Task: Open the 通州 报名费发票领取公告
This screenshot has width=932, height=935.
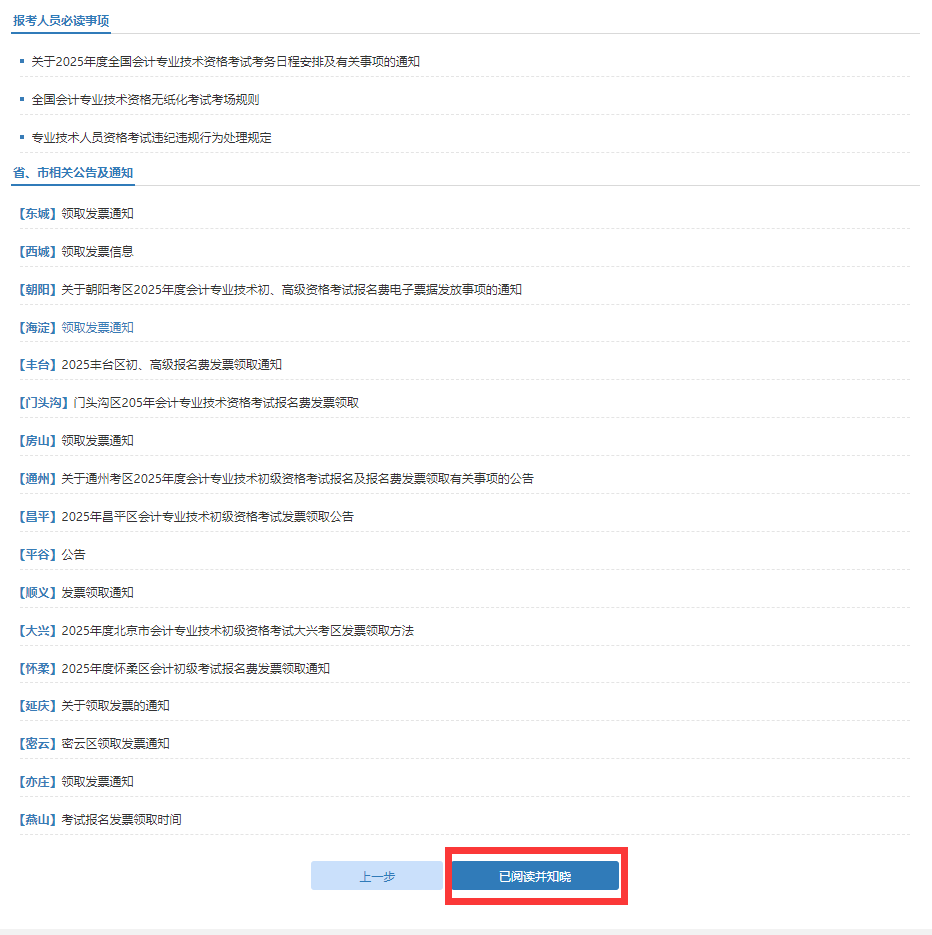Action: click(297, 479)
